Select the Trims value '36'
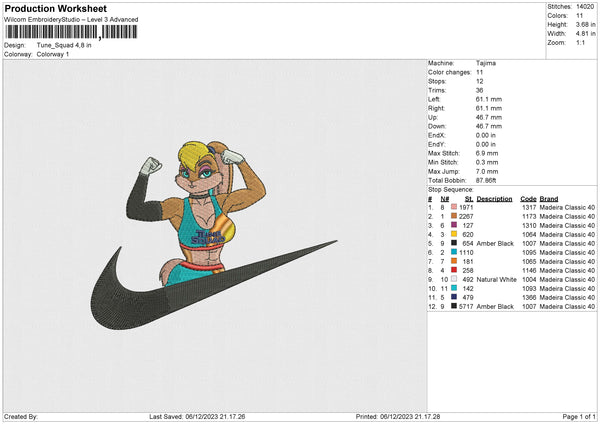The image size is (600, 424). (x=479, y=90)
